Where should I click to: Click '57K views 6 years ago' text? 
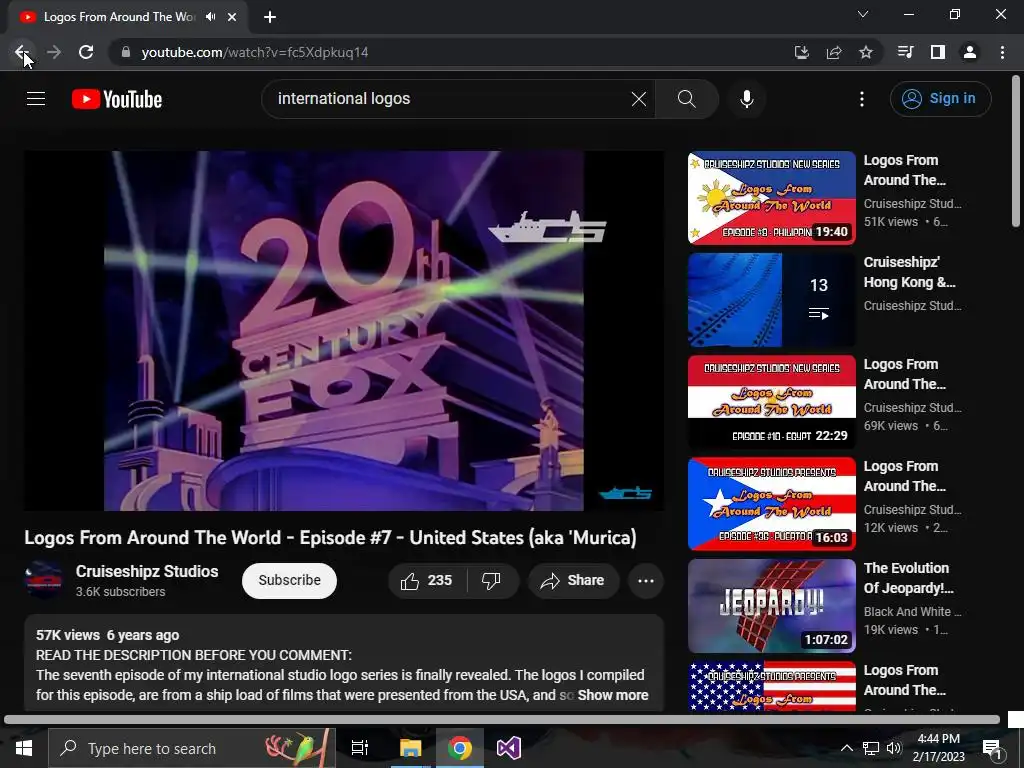[108, 635]
